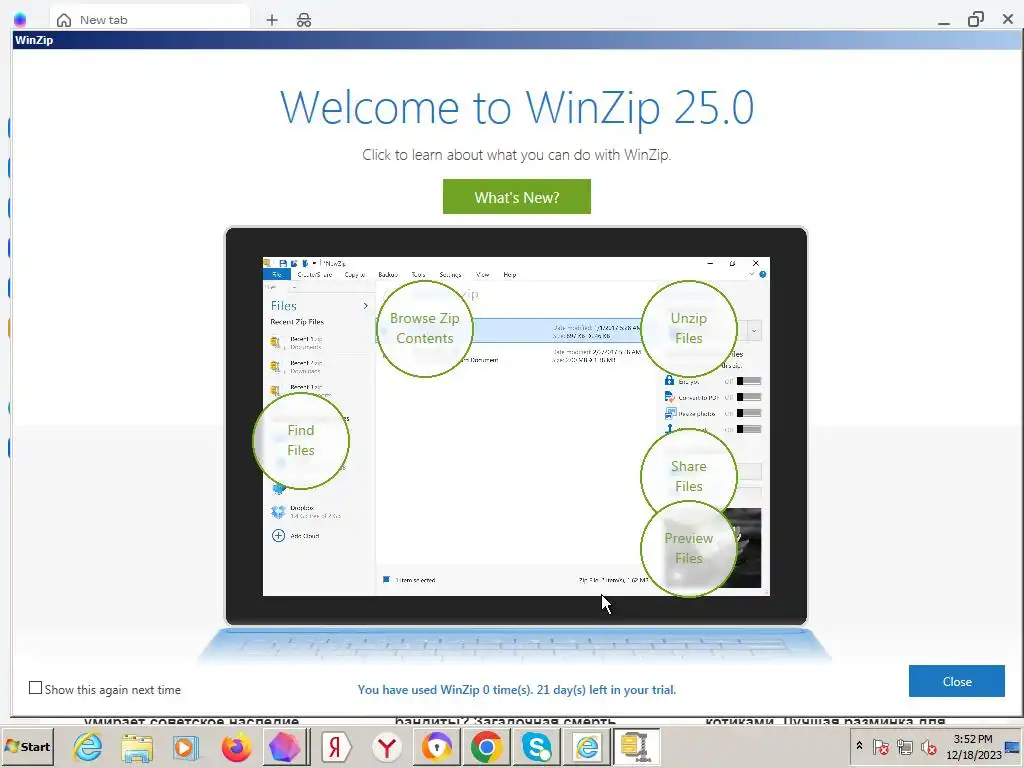This screenshot has height=768, width=1024.
Task: Click the browser logo icon at top-left
Action: click(x=20, y=20)
